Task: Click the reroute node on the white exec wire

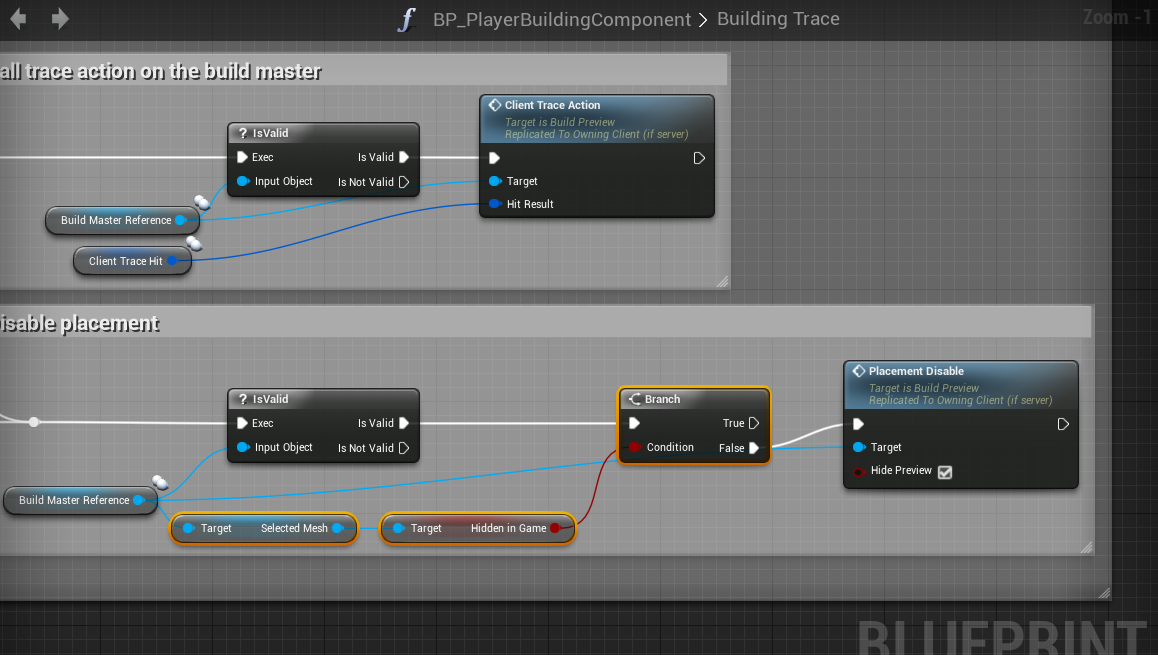Action: pyautogui.click(x=34, y=422)
